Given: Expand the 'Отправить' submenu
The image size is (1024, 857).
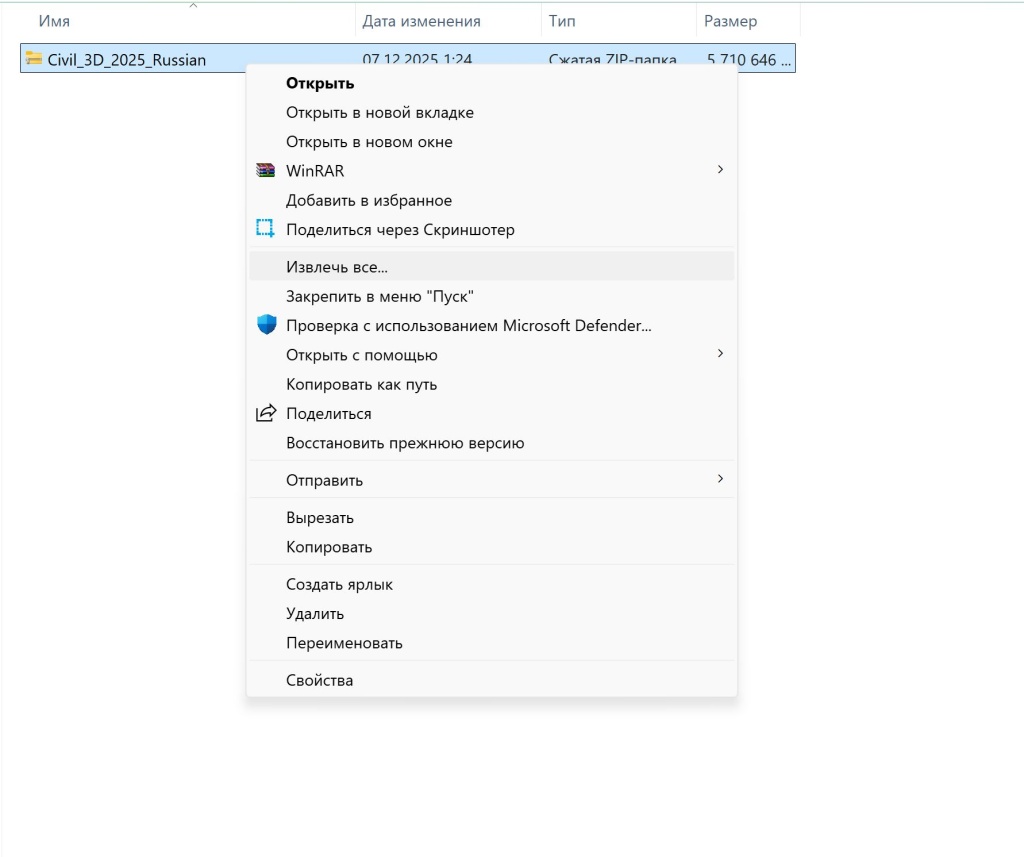Looking at the screenshot, I should point(721,479).
